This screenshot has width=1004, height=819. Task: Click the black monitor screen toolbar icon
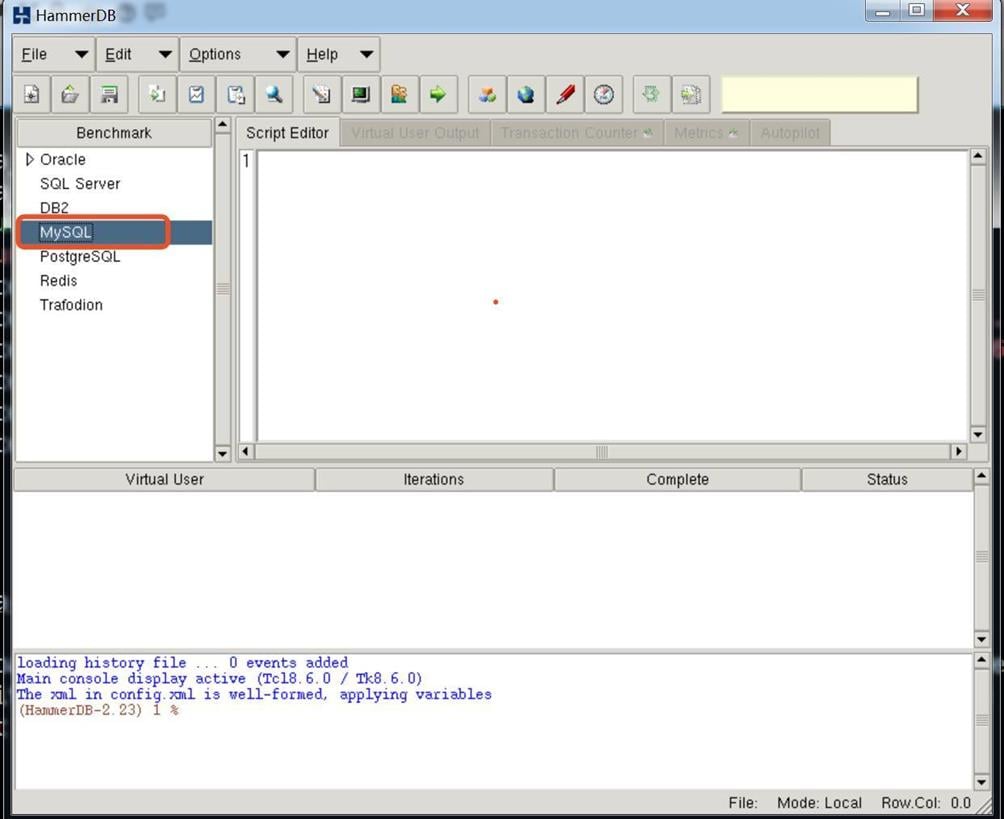360,95
